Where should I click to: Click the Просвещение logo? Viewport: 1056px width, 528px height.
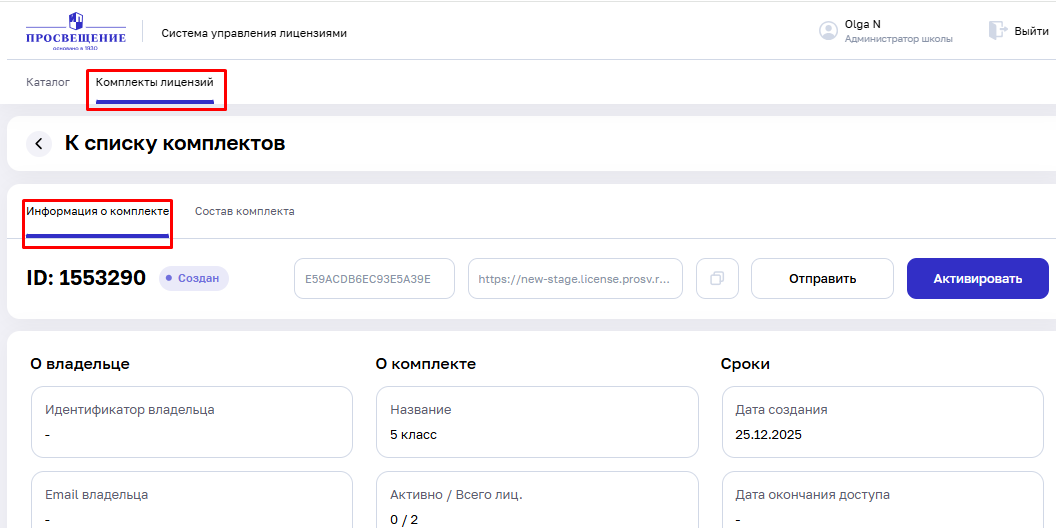76,32
